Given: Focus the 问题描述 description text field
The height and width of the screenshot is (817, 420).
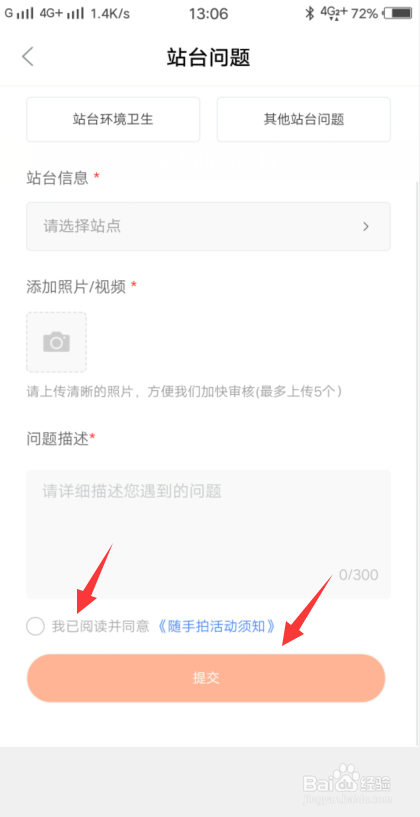Looking at the screenshot, I should [208, 534].
